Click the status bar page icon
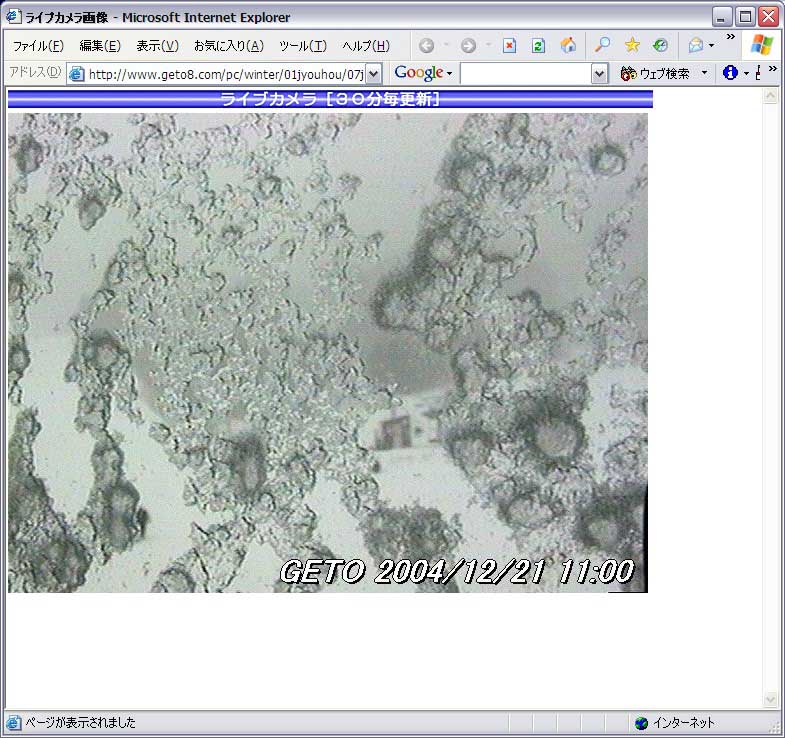 (14, 722)
